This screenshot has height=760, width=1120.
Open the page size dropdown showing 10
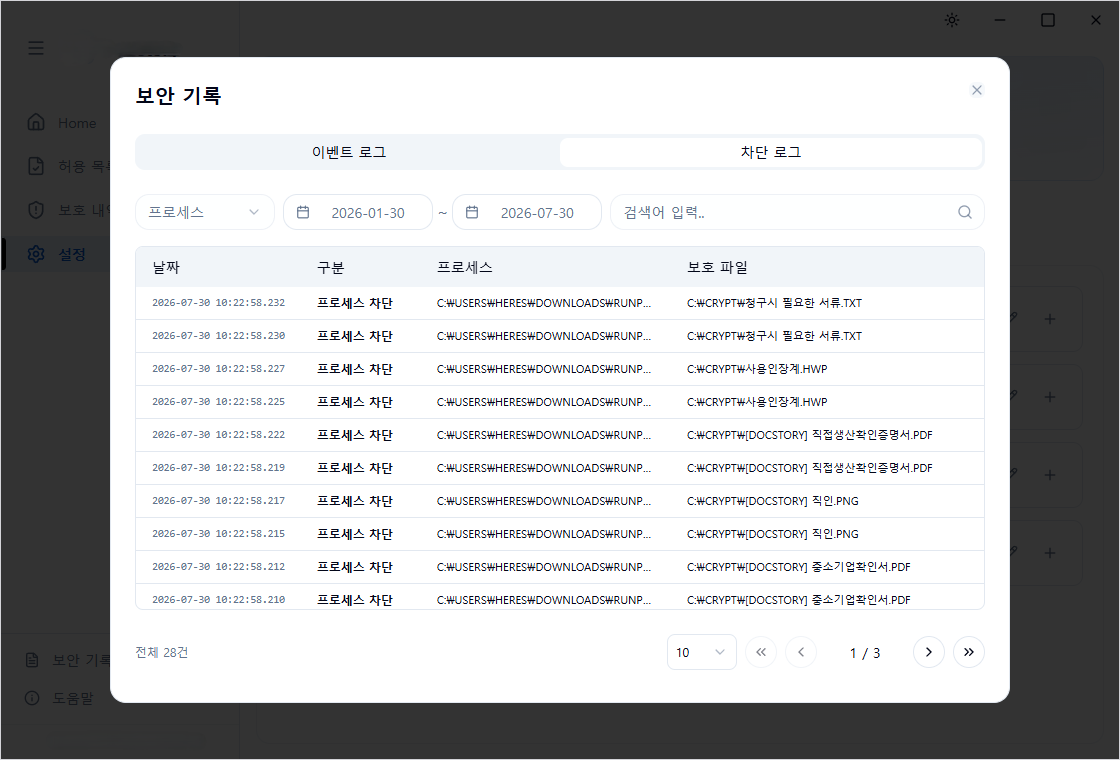(x=701, y=652)
